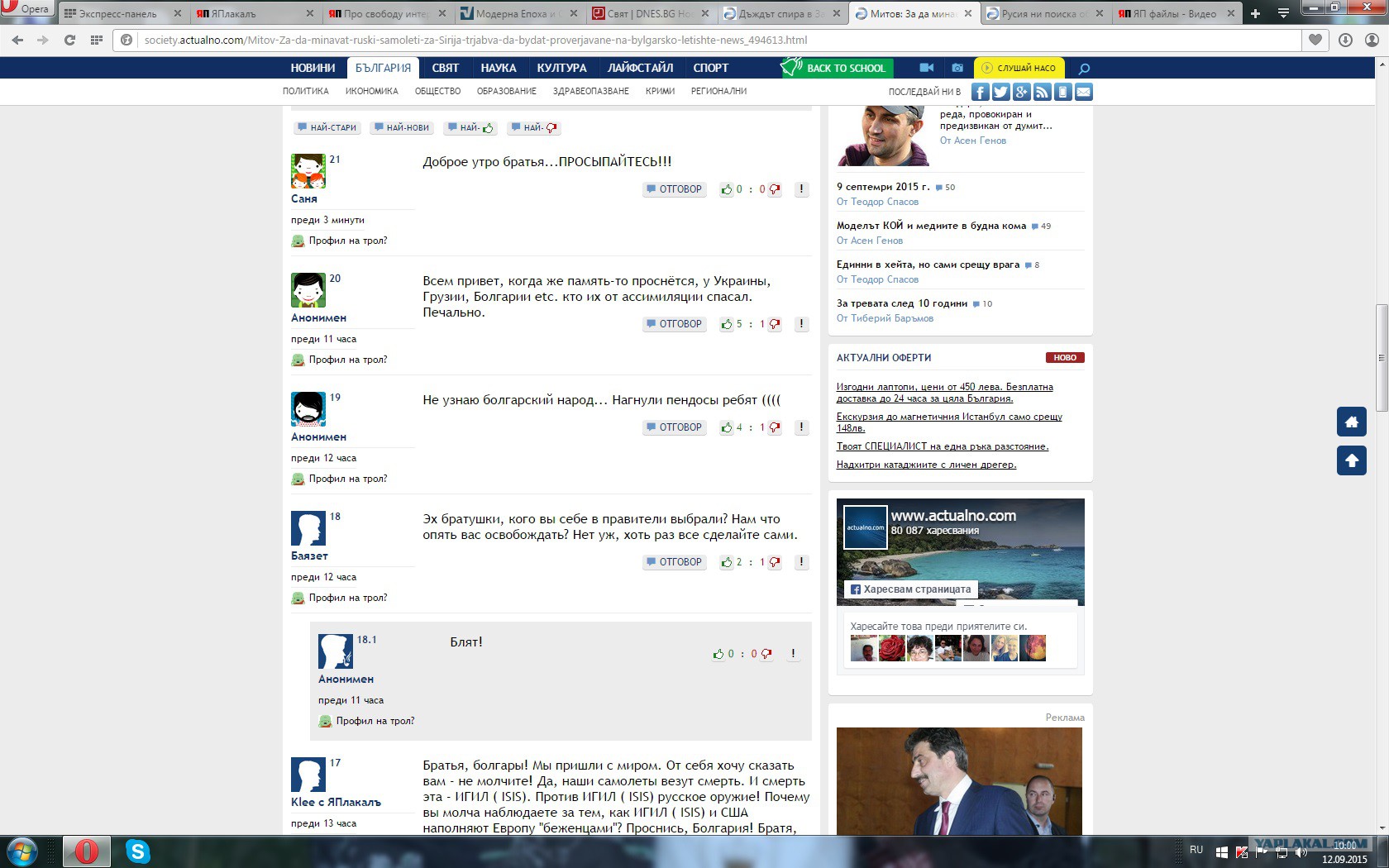
Task: Open article 'Моделът КОЙ и медните в будна кома'
Action: [931, 226]
